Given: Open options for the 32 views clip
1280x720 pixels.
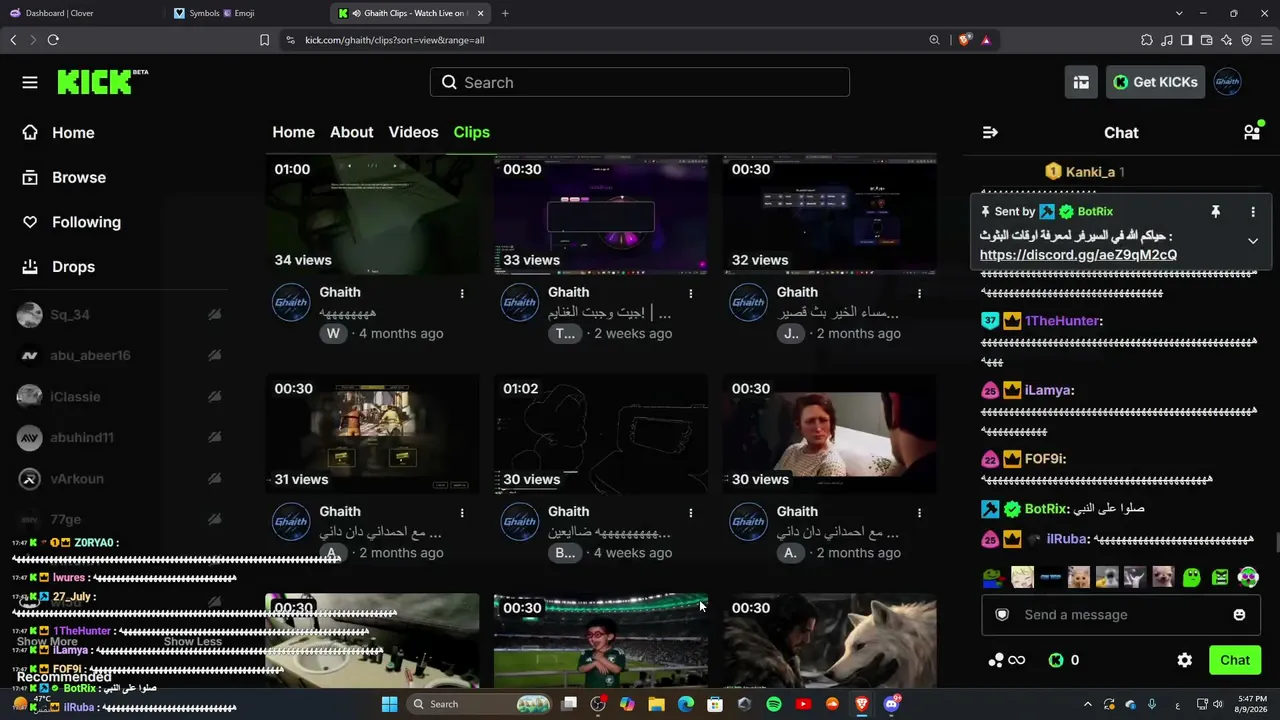Looking at the screenshot, I should [x=919, y=293].
